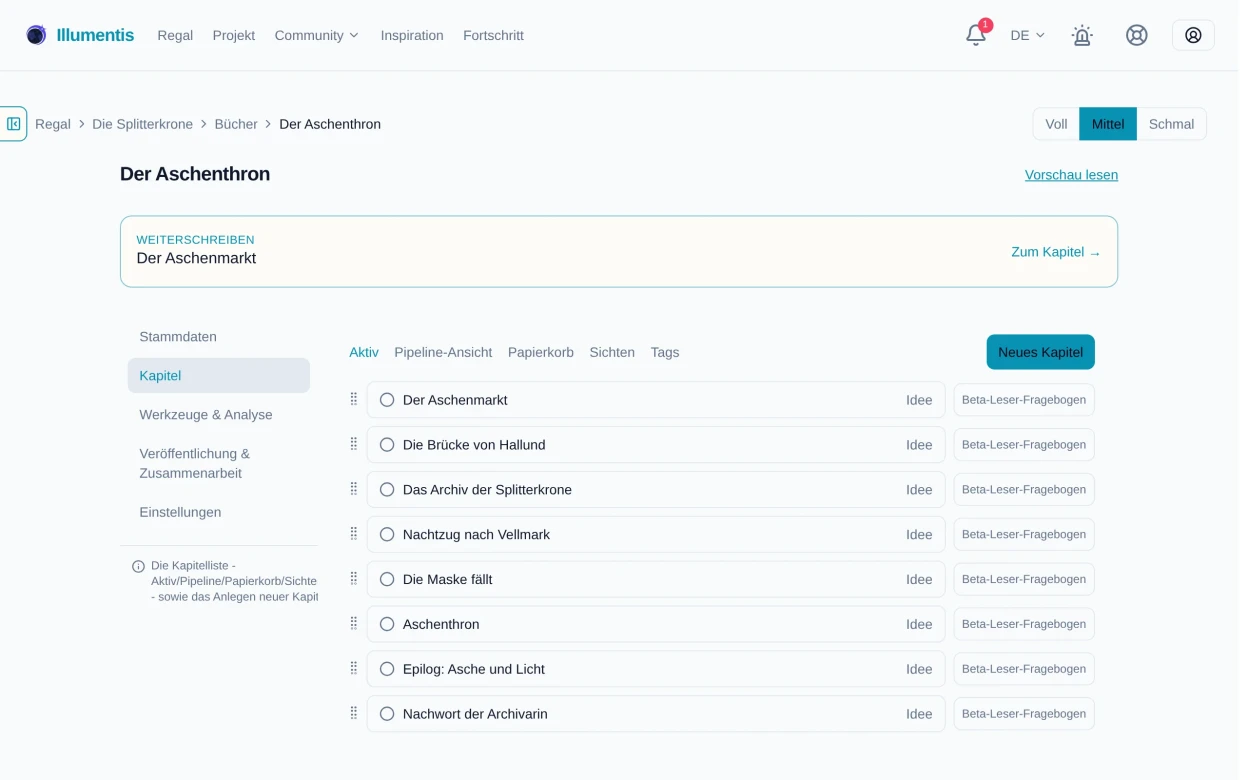Open the DE language dropdown
Viewport: 1248px width, 780px height.
click(x=1027, y=35)
